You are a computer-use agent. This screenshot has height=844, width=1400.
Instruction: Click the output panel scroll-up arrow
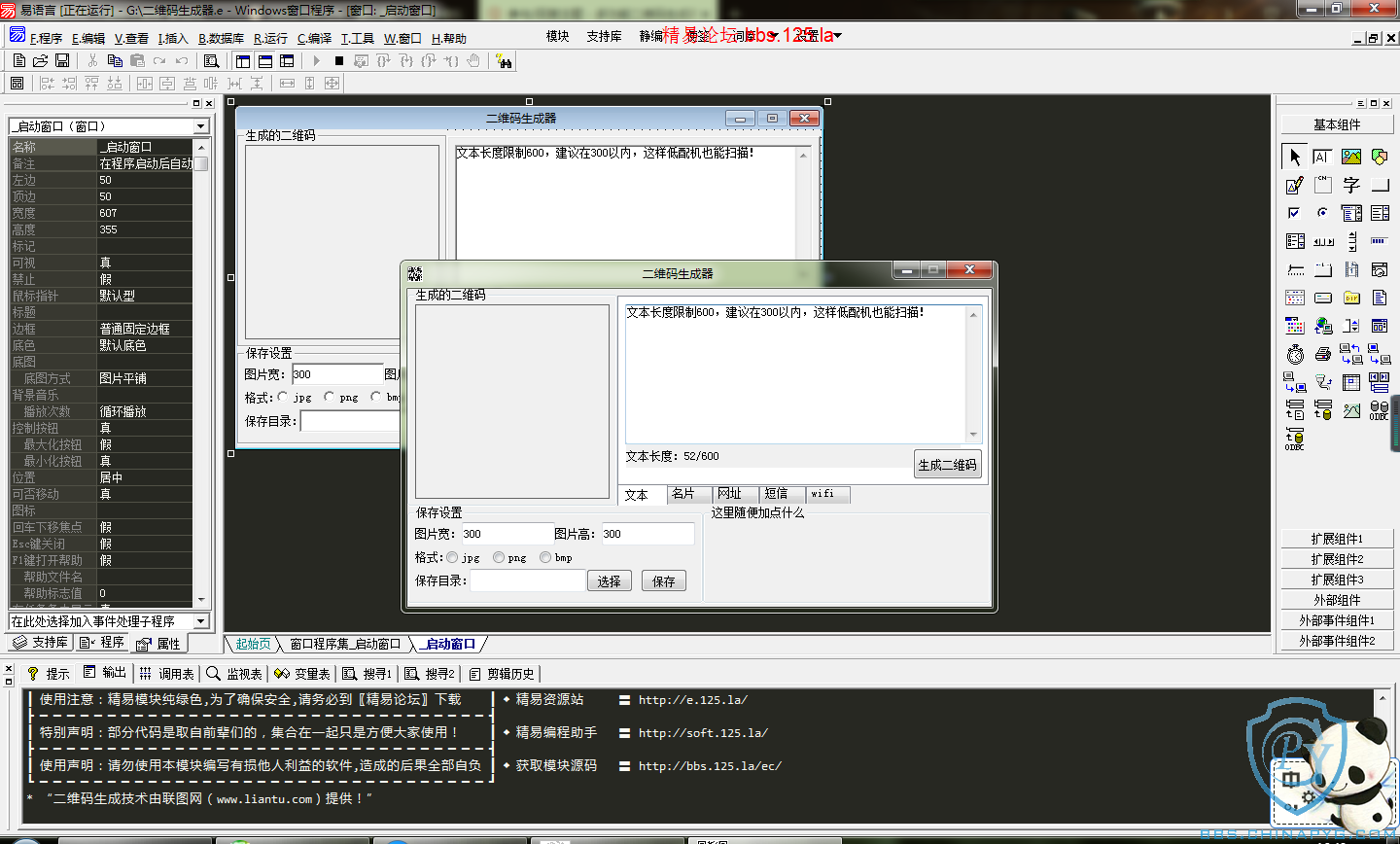click(x=1382, y=698)
